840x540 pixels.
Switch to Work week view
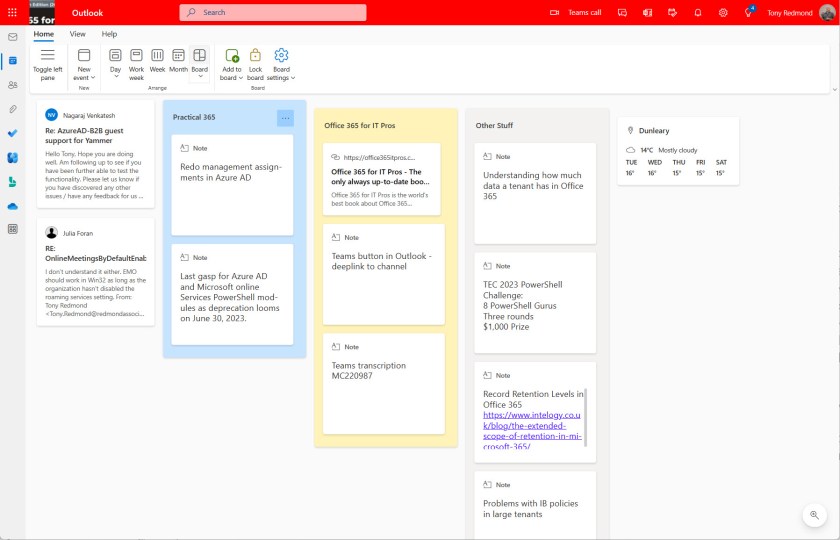[136, 64]
